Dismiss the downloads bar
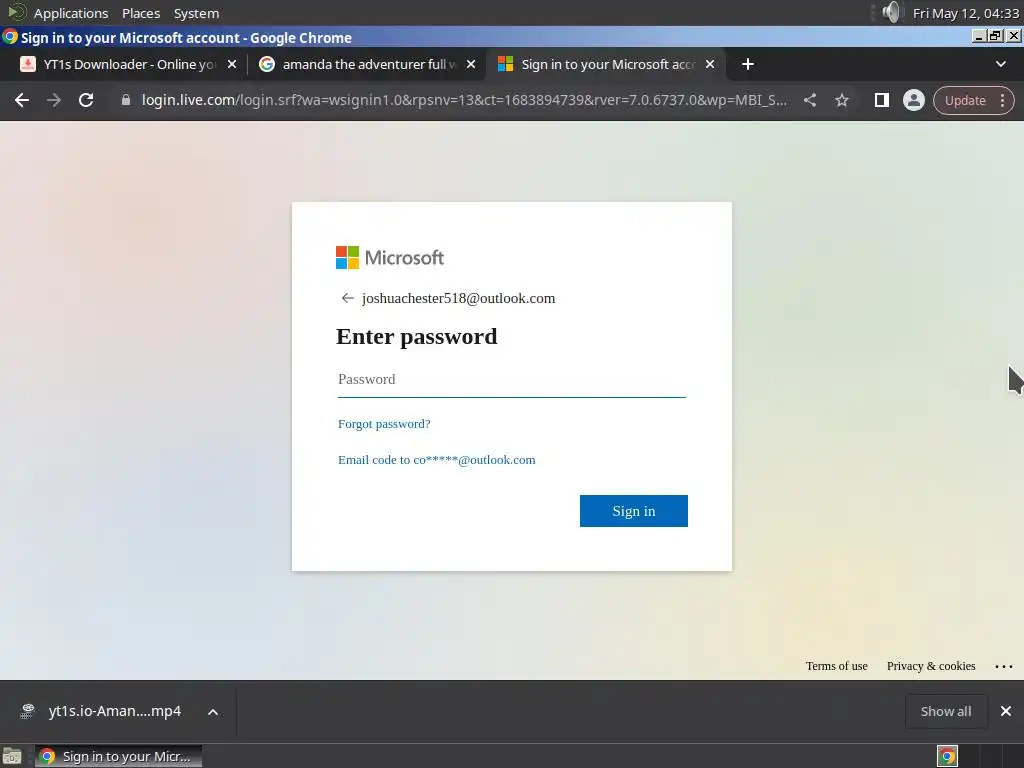The image size is (1024, 768). (x=1006, y=711)
